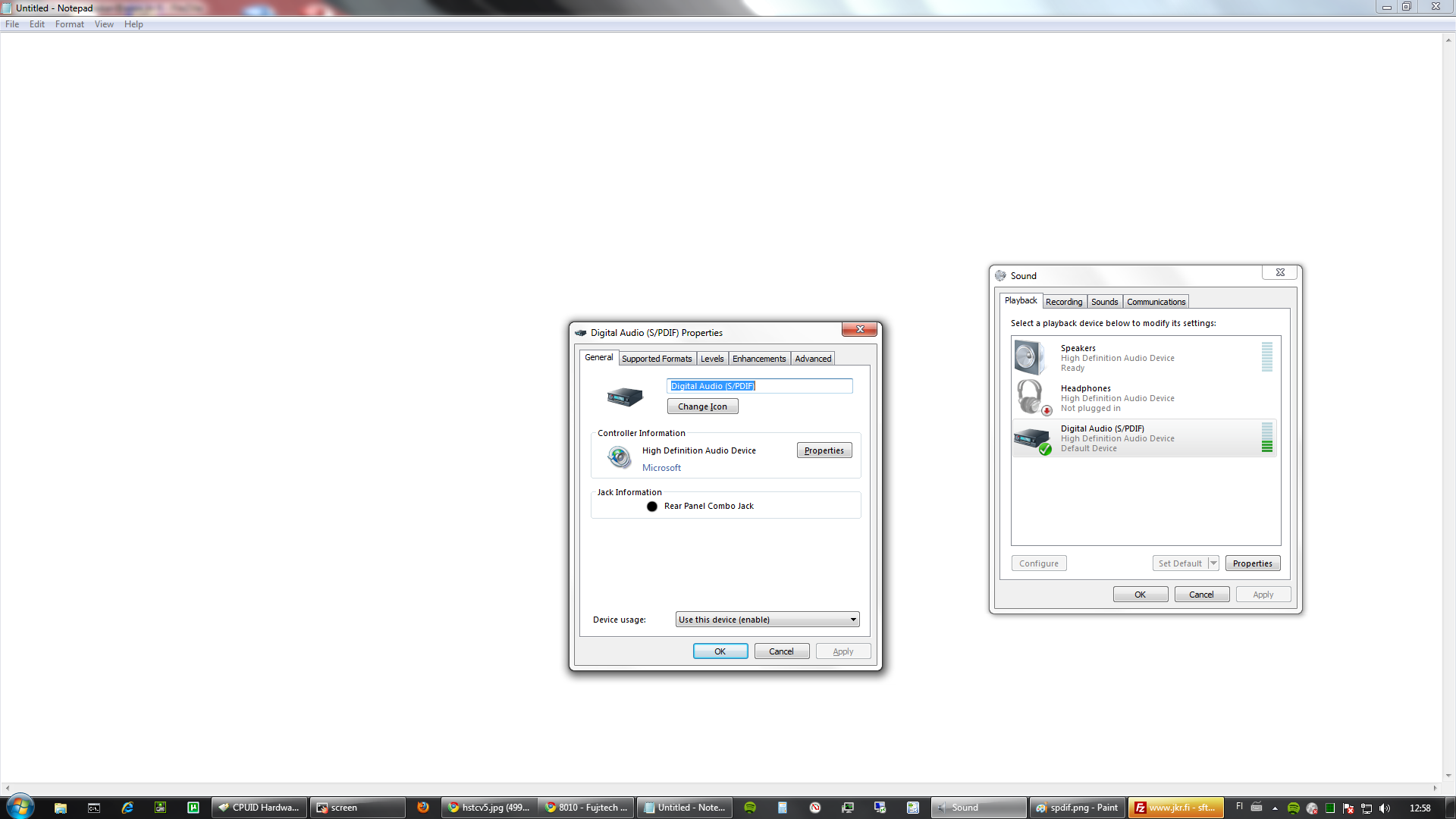
Task: Show hidden system tray icons
Action: 1275,808
